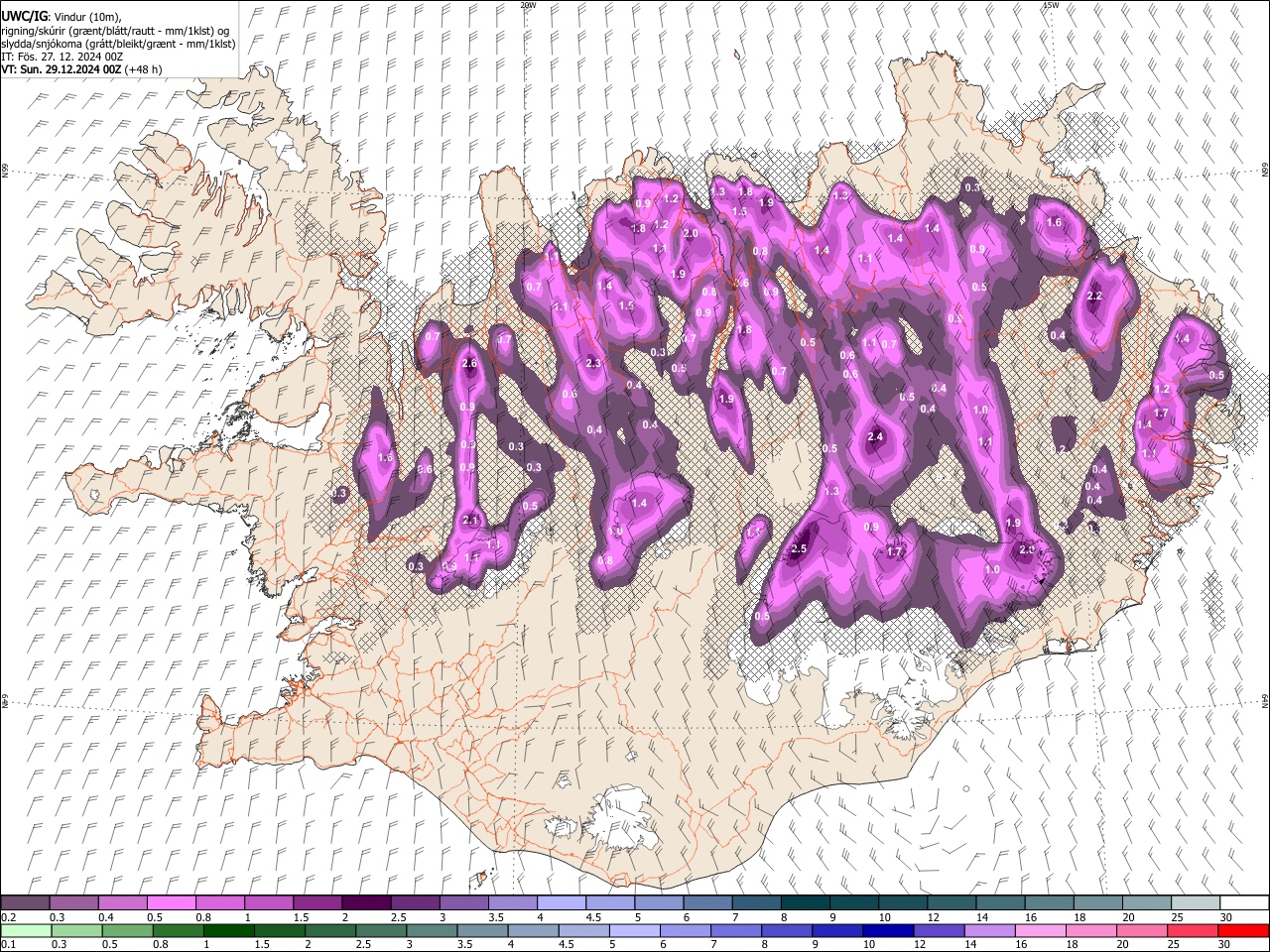The height and width of the screenshot is (952, 1270).
Task: Click the 'slydda/snjókoma' legend description line
Action: [118, 44]
